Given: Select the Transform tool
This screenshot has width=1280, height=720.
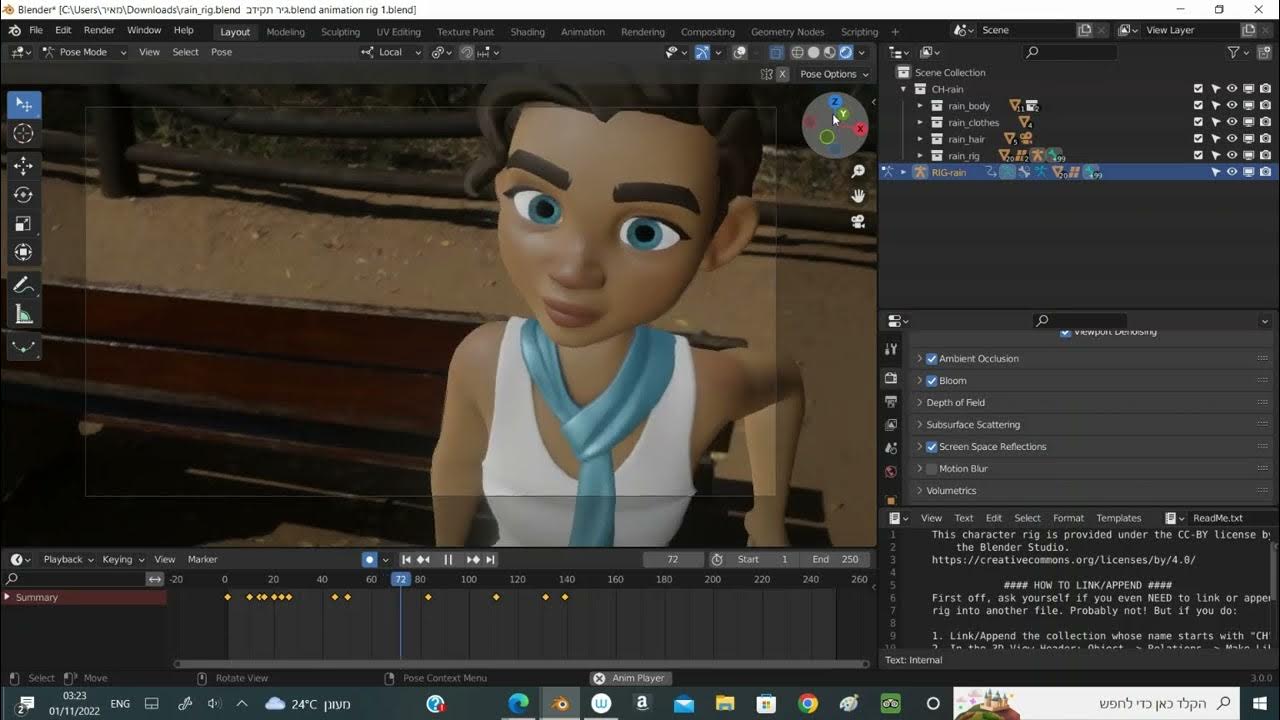Looking at the screenshot, I should 24,253.
